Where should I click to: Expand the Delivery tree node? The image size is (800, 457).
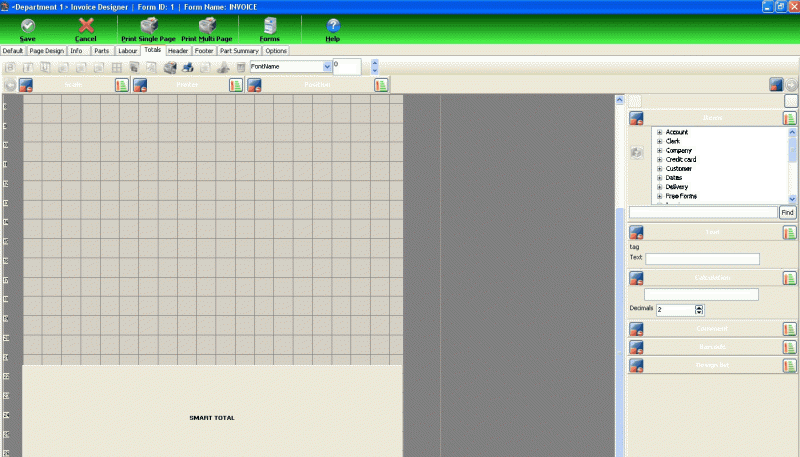pyautogui.click(x=659, y=187)
